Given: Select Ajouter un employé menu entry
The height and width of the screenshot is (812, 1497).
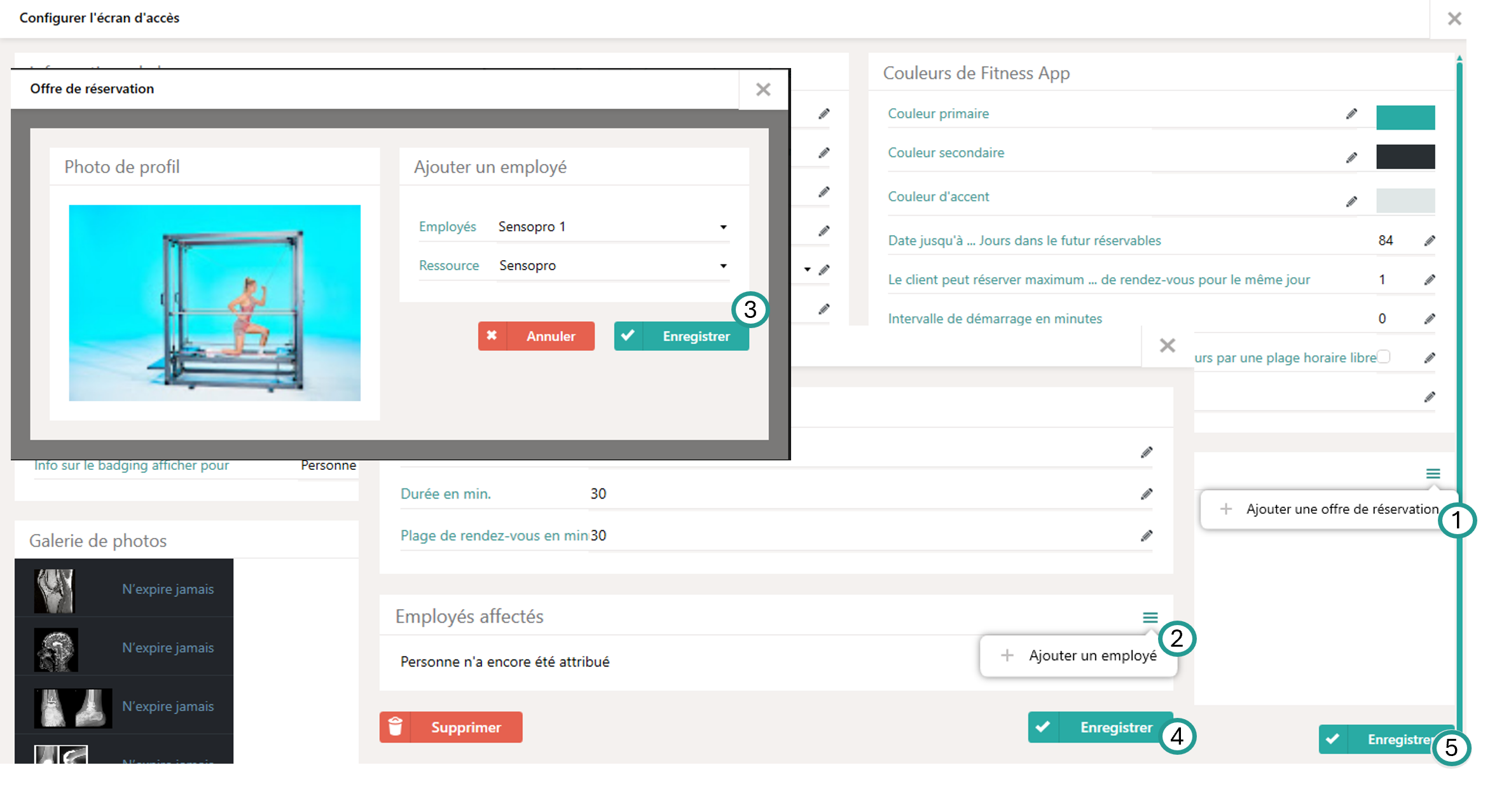Looking at the screenshot, I should [x=1092, y=656].
